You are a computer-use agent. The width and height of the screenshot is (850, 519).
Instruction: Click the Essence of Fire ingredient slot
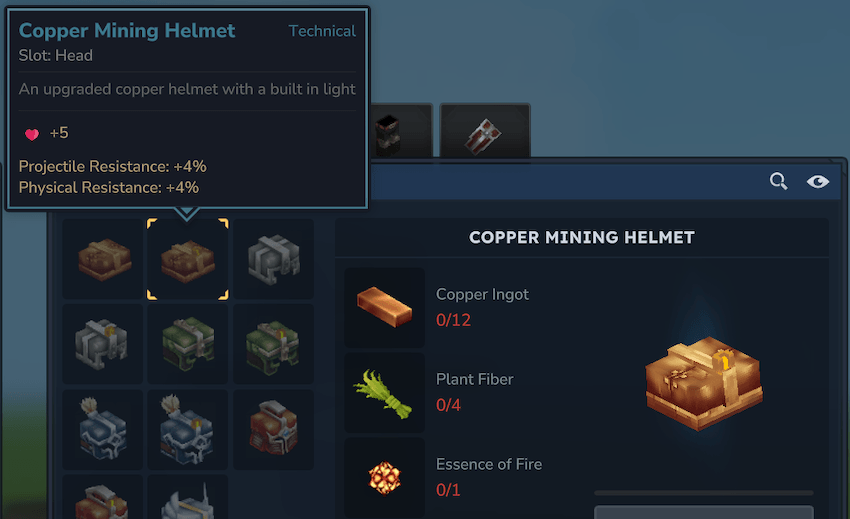tap(384, 478)
